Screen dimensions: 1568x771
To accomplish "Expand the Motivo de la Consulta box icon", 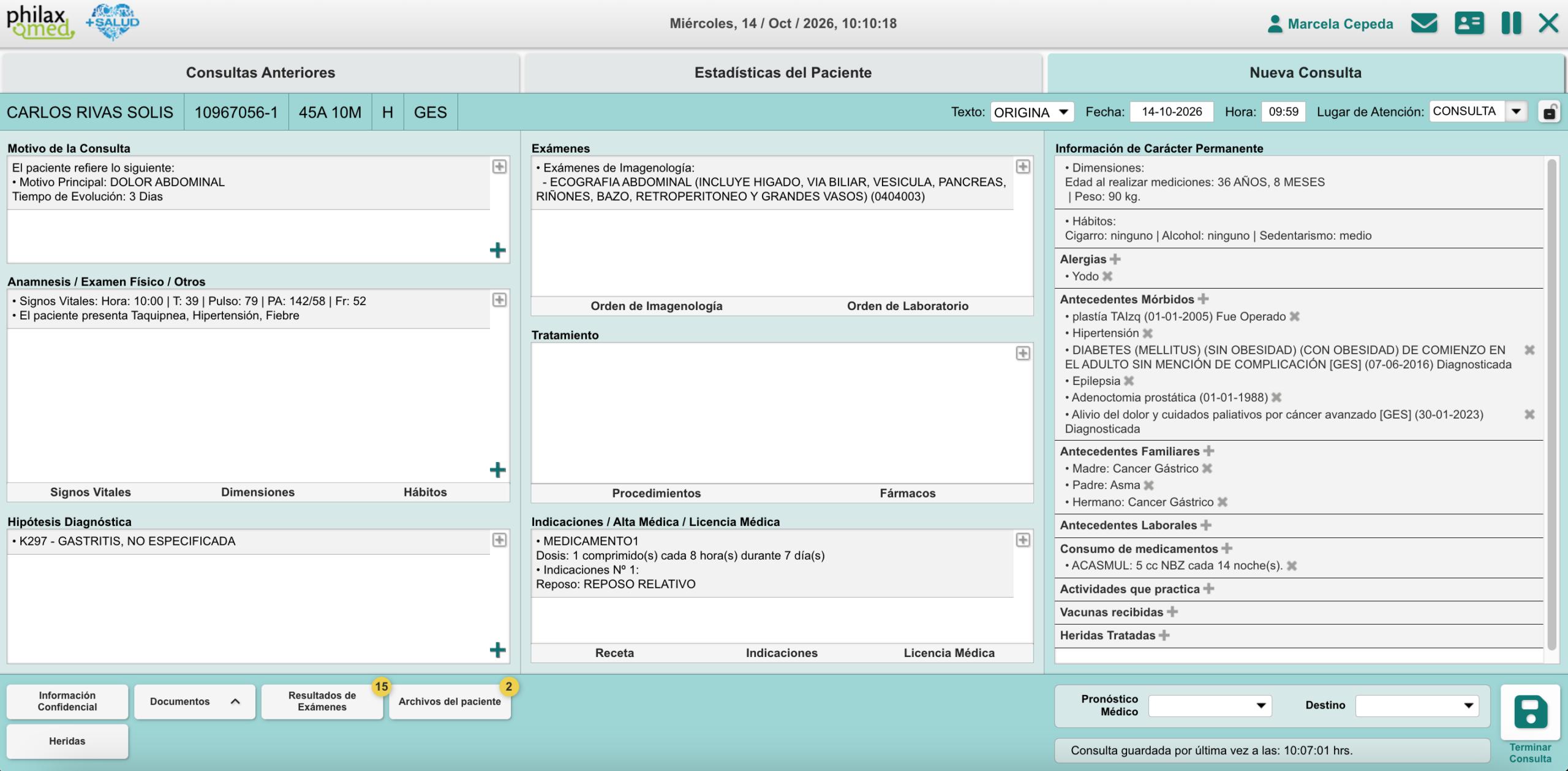I will [499, 167].
